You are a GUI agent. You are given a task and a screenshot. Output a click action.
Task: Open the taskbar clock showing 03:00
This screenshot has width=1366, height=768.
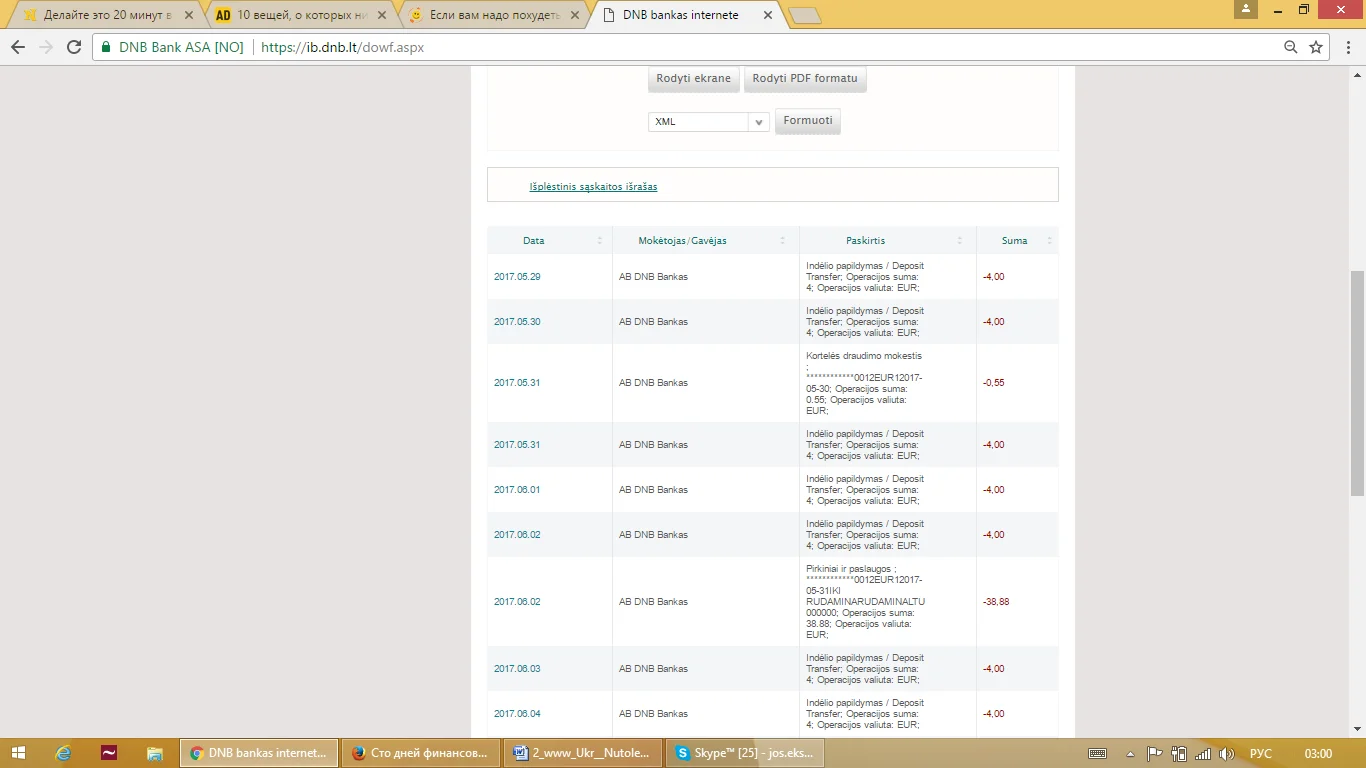(x=1319, y=753)
